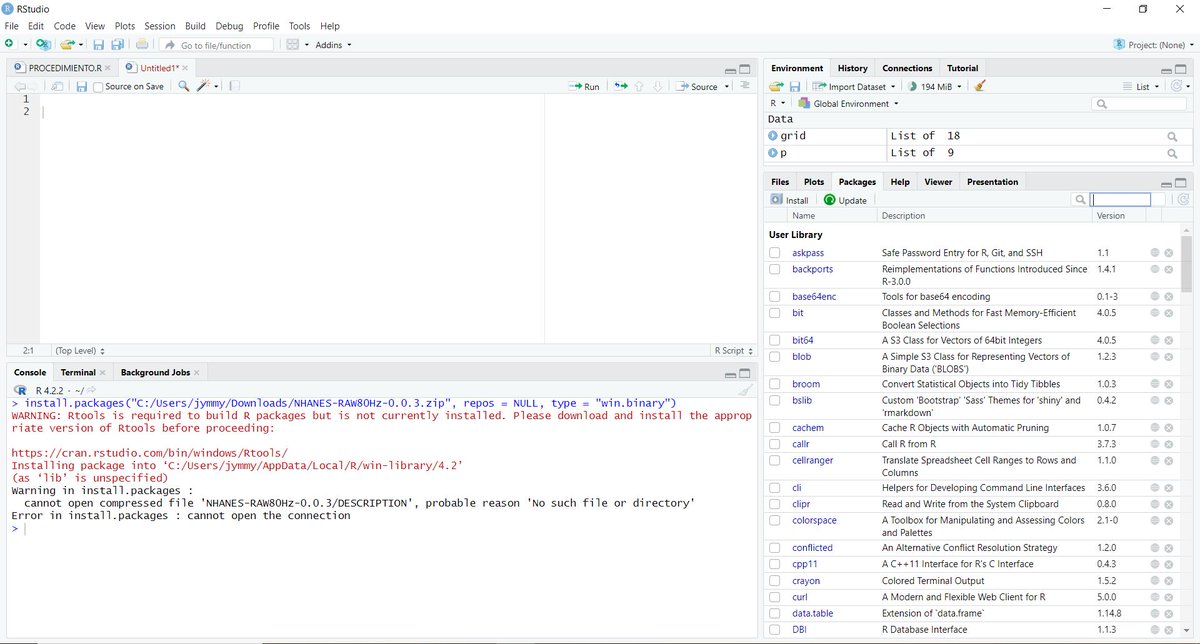Load a workspace in the Environment pane
Viewport: 1200px width, 644px height.
click(x=775, y=86)
